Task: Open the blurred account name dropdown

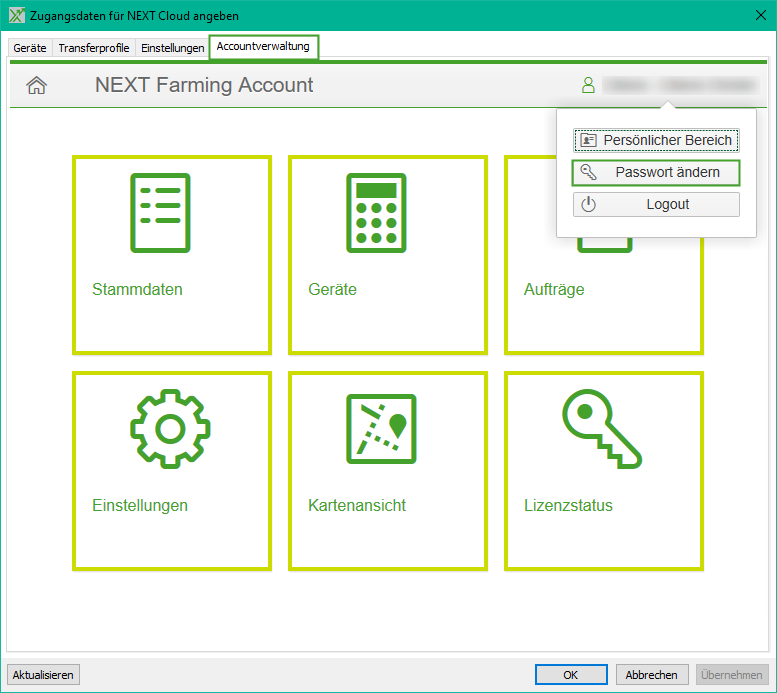Action: pyautogui.click(x=670, y=86)
